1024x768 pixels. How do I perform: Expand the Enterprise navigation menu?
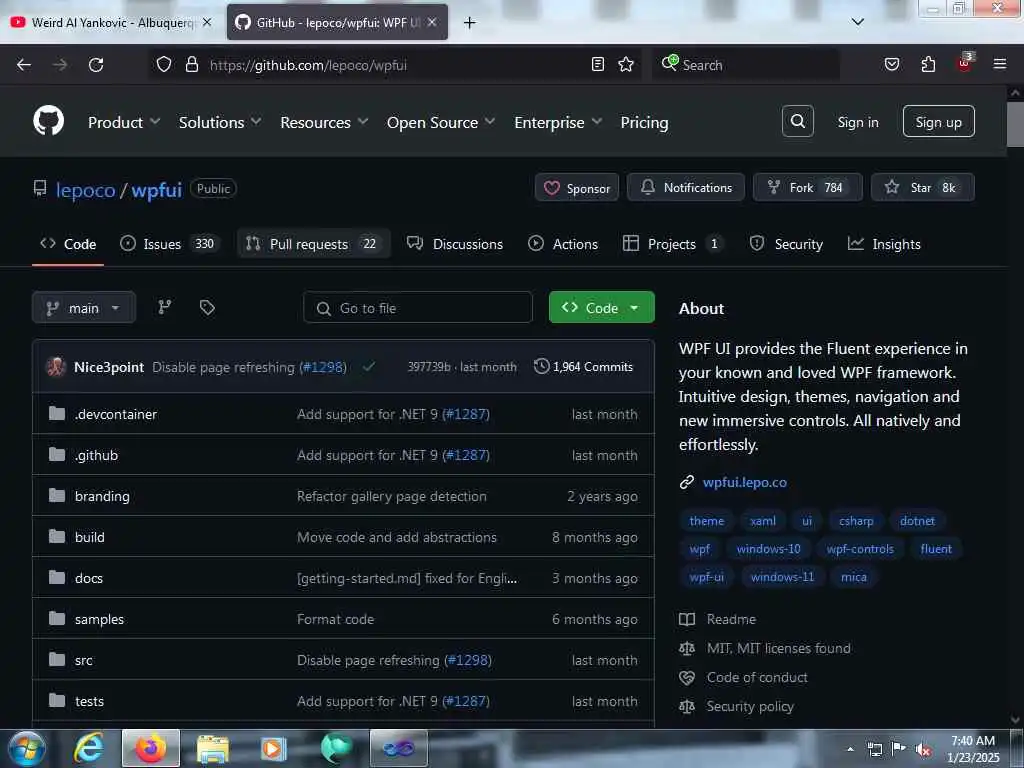[x=558, y=122]
